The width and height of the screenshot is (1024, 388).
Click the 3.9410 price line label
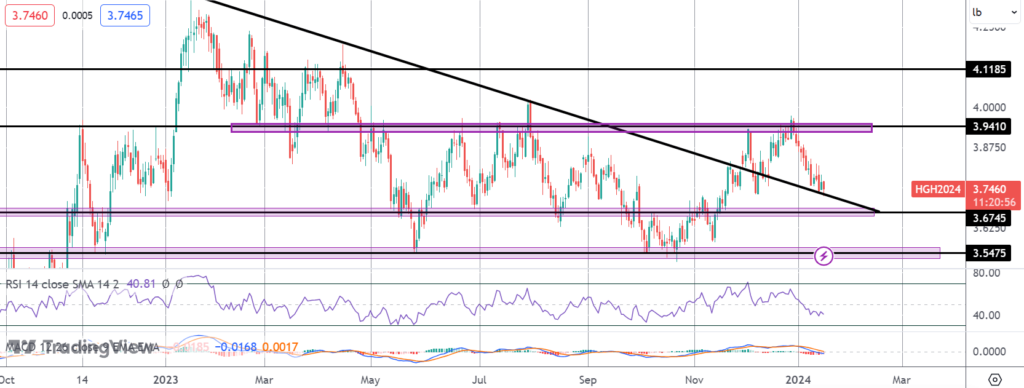990,126
